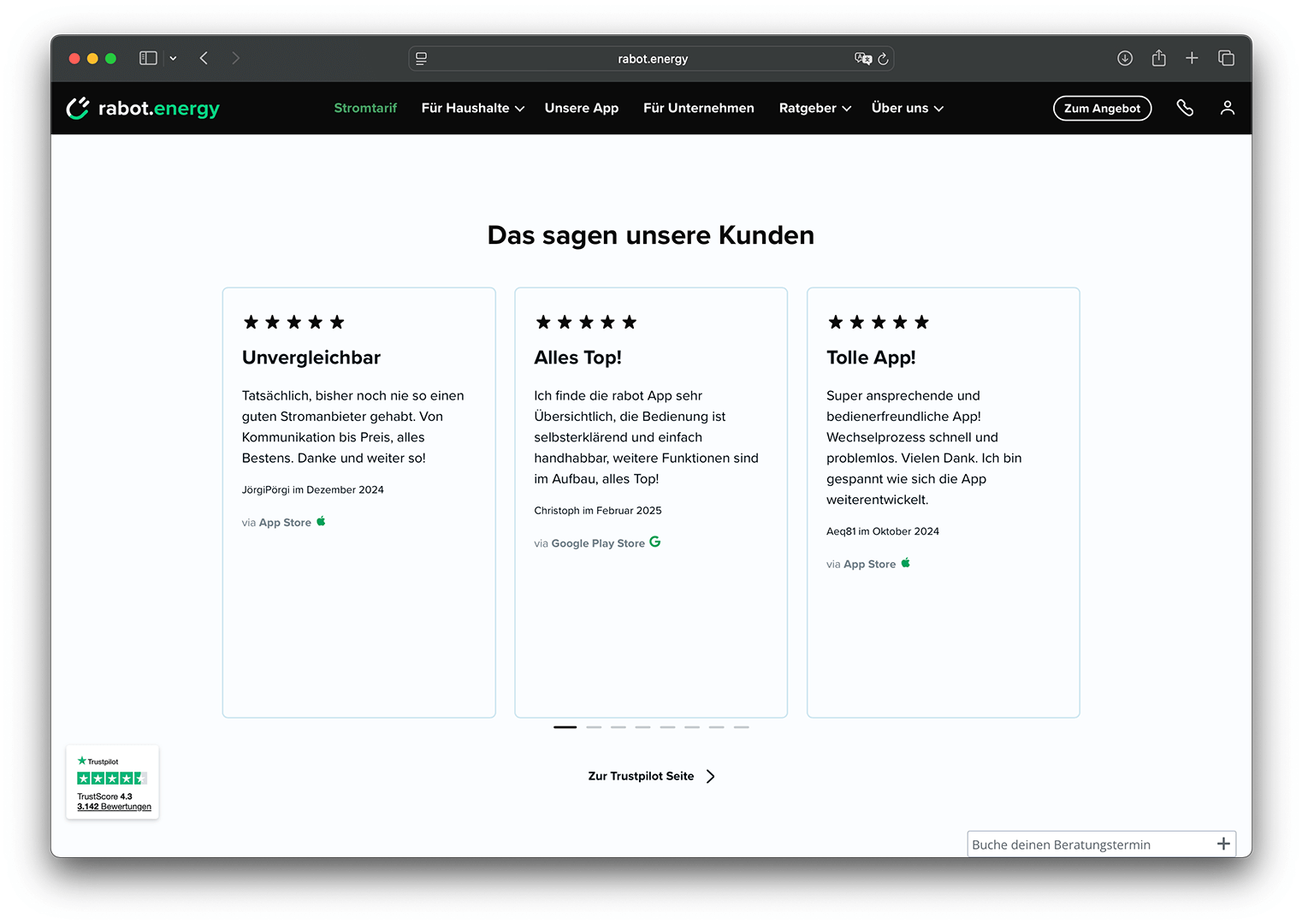Click the Apple App Store icon under Tolle App review
Screen dimensions: 1302x924
(906, 563)
